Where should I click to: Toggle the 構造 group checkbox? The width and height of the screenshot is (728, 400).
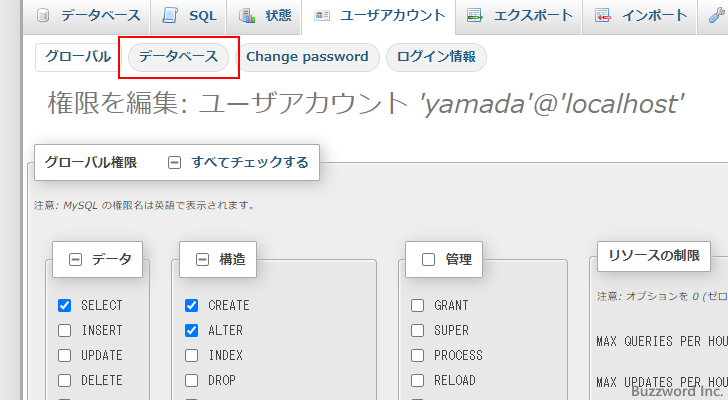[x=202, y=259]
